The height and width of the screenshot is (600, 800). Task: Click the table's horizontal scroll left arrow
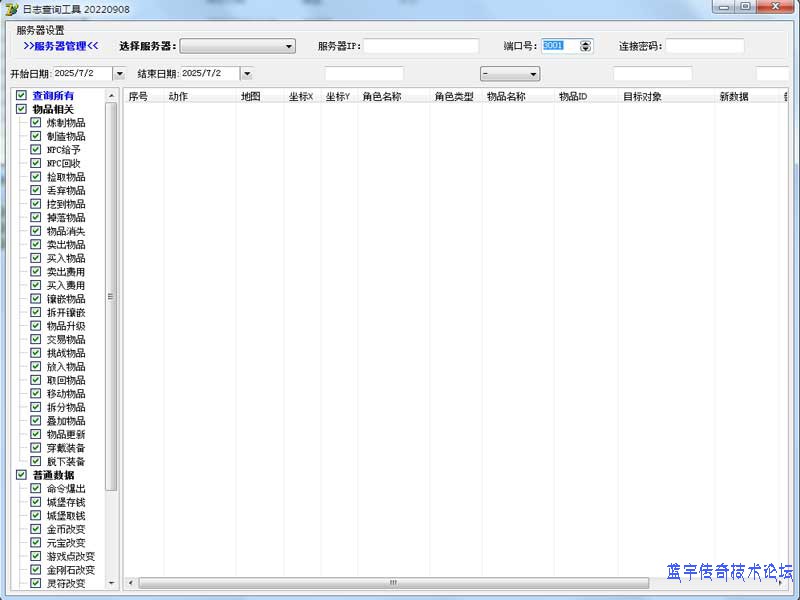131,583
